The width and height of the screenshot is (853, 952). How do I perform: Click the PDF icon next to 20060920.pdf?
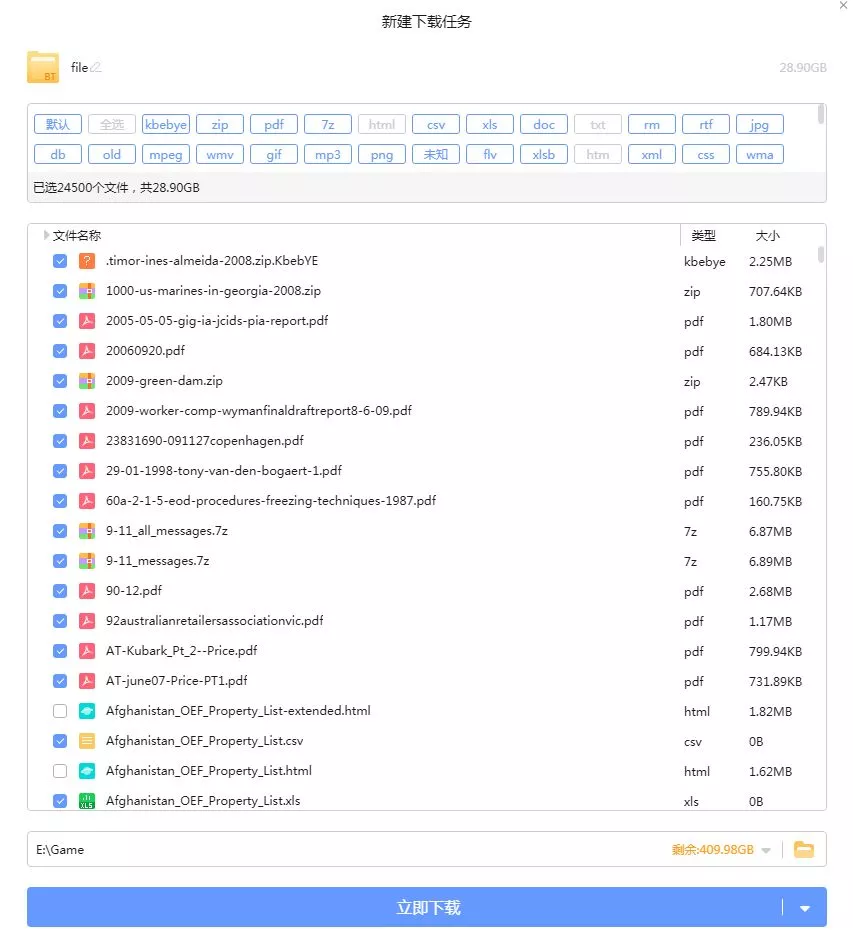click(x=87, y=351)
